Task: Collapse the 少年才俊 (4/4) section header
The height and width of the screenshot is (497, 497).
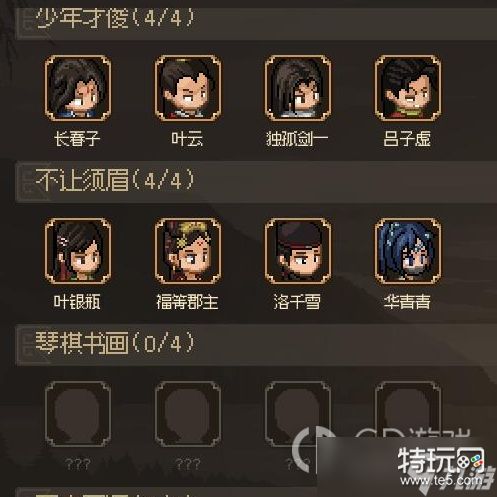Action: (x=256, y=22)
